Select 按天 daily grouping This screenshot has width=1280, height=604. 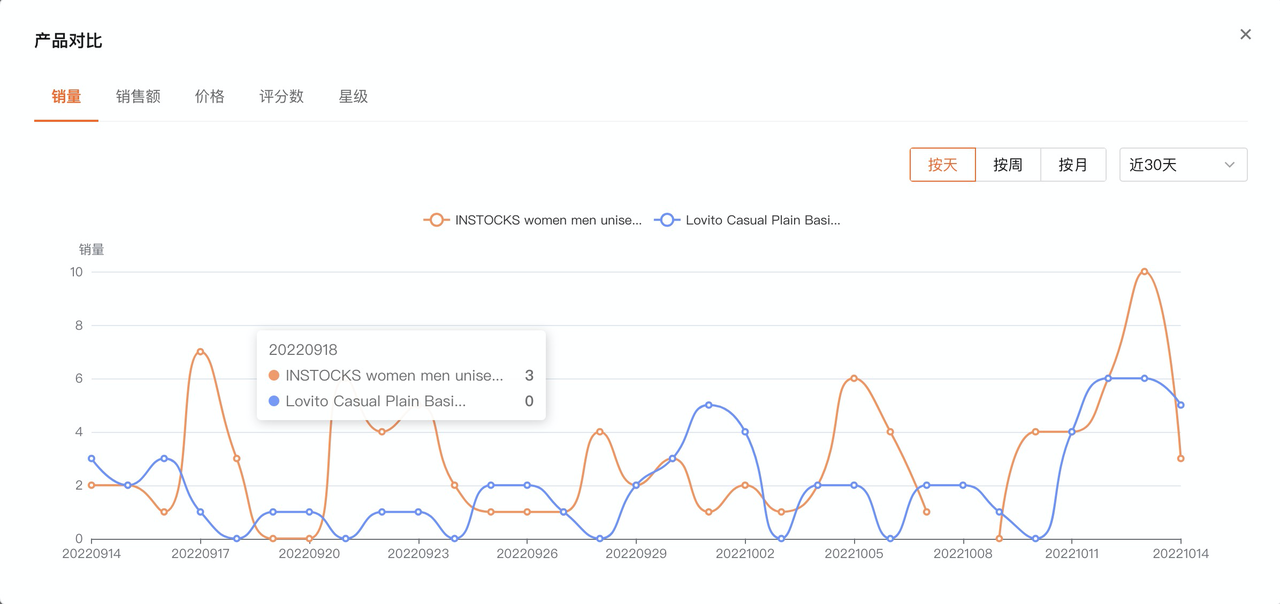[942, 165]
